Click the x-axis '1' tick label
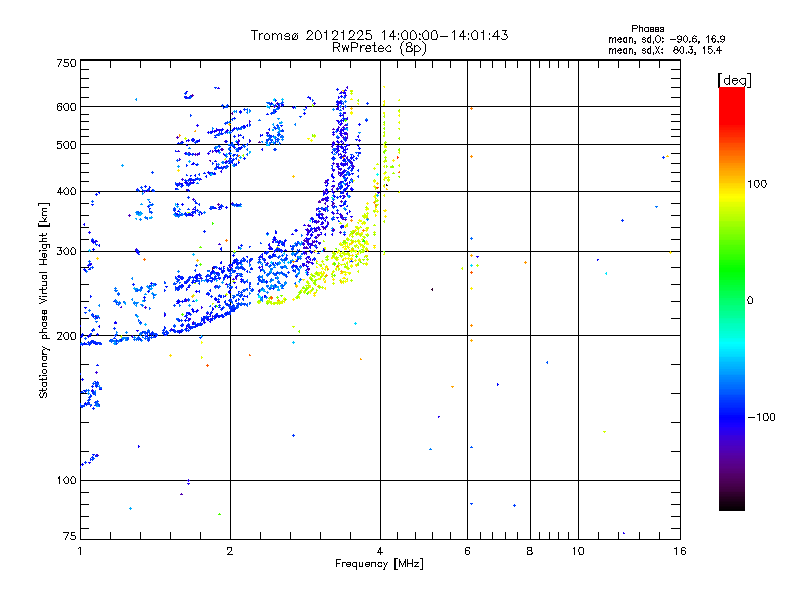The height and width of the screenshot is (600, 800). pyautogui.click(x=80, y=551)
